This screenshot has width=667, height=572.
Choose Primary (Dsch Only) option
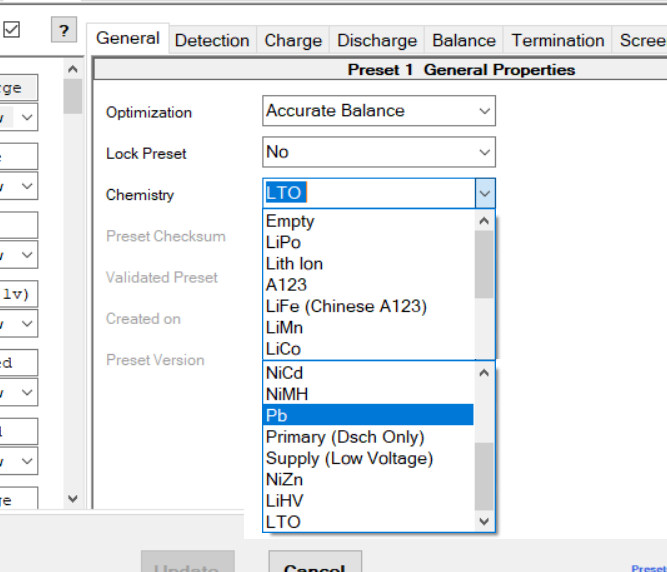click(x=345, y=437)
